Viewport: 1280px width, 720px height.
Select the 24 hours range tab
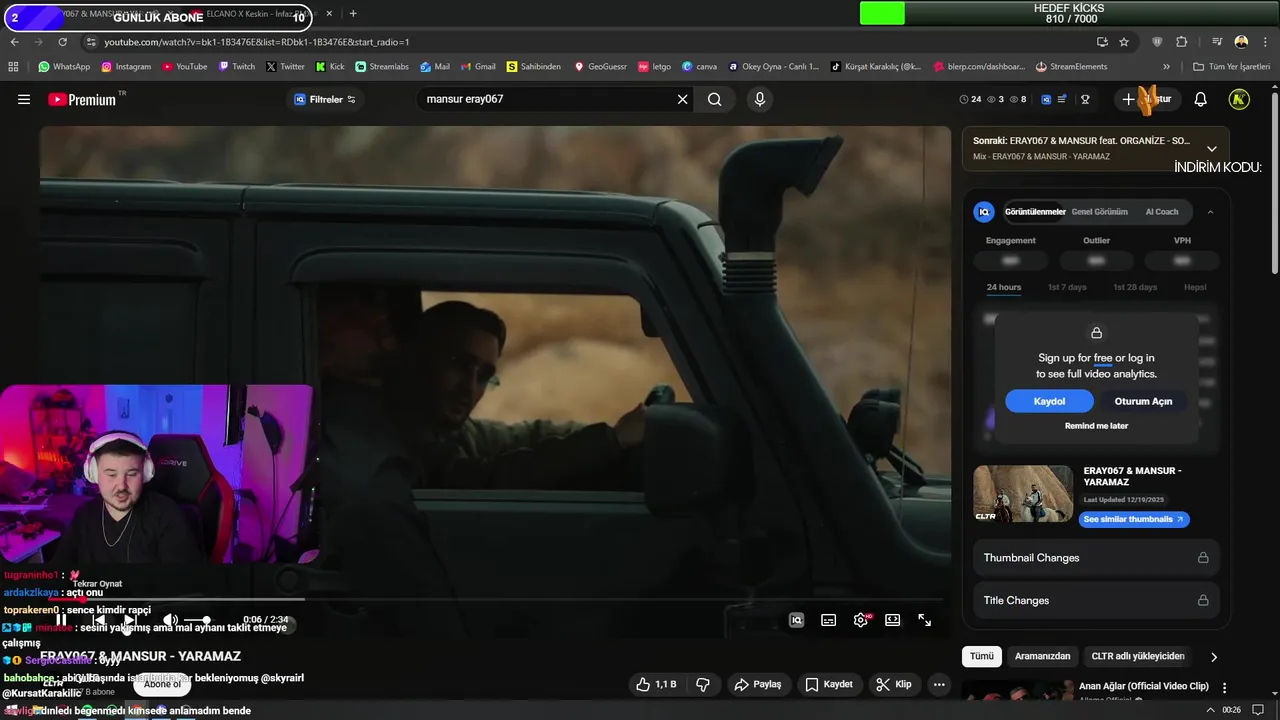(x=1004, y=287)
